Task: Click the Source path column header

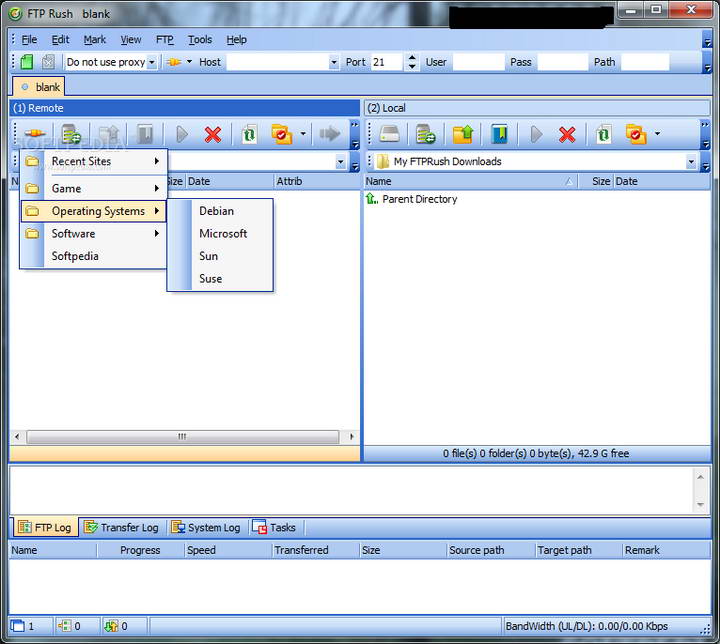Action: 490,550
